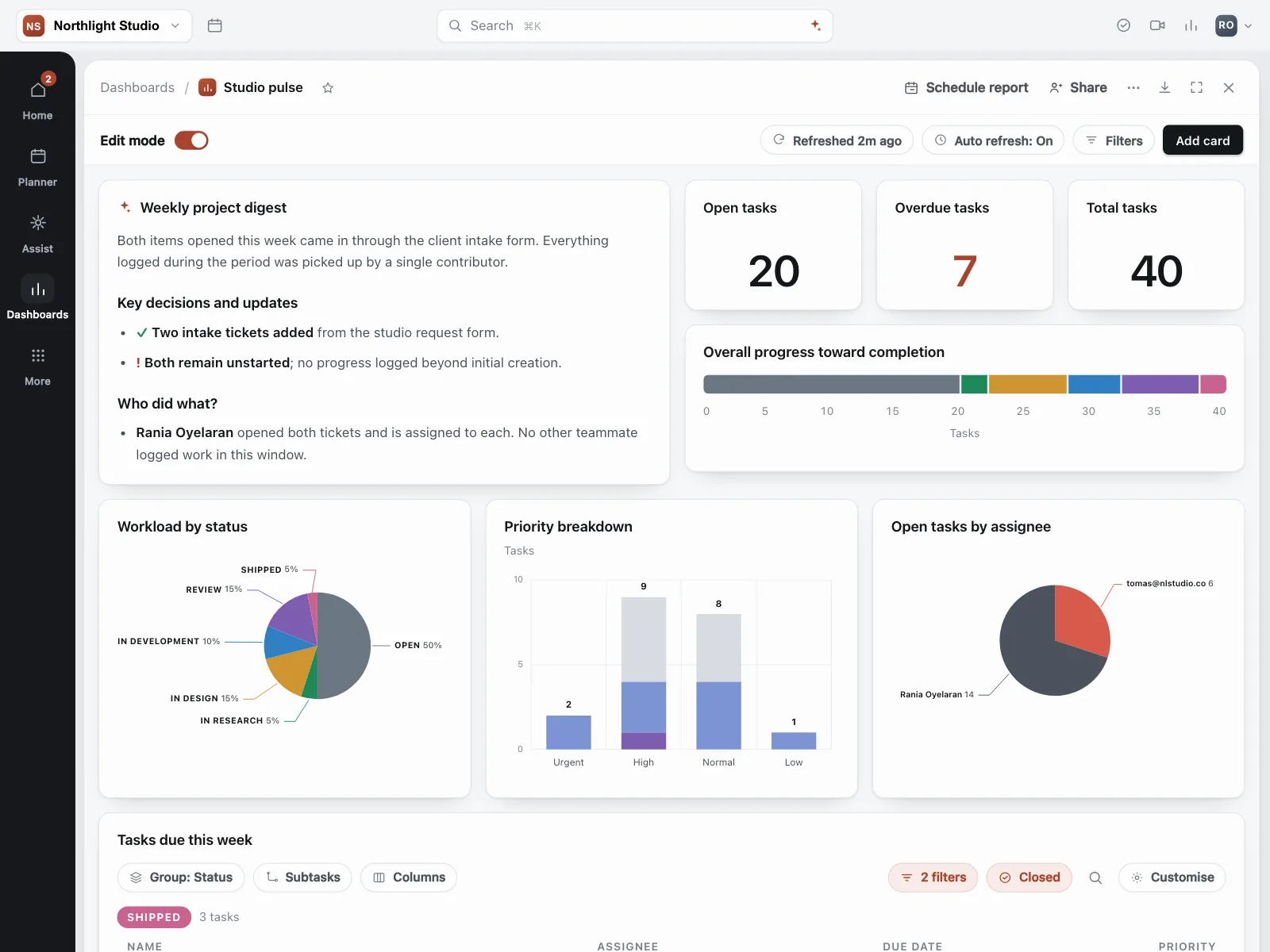Click the orange In Design progress segment
The height and width of the screenshot is (952, 1270).
tap(1028, 385)
